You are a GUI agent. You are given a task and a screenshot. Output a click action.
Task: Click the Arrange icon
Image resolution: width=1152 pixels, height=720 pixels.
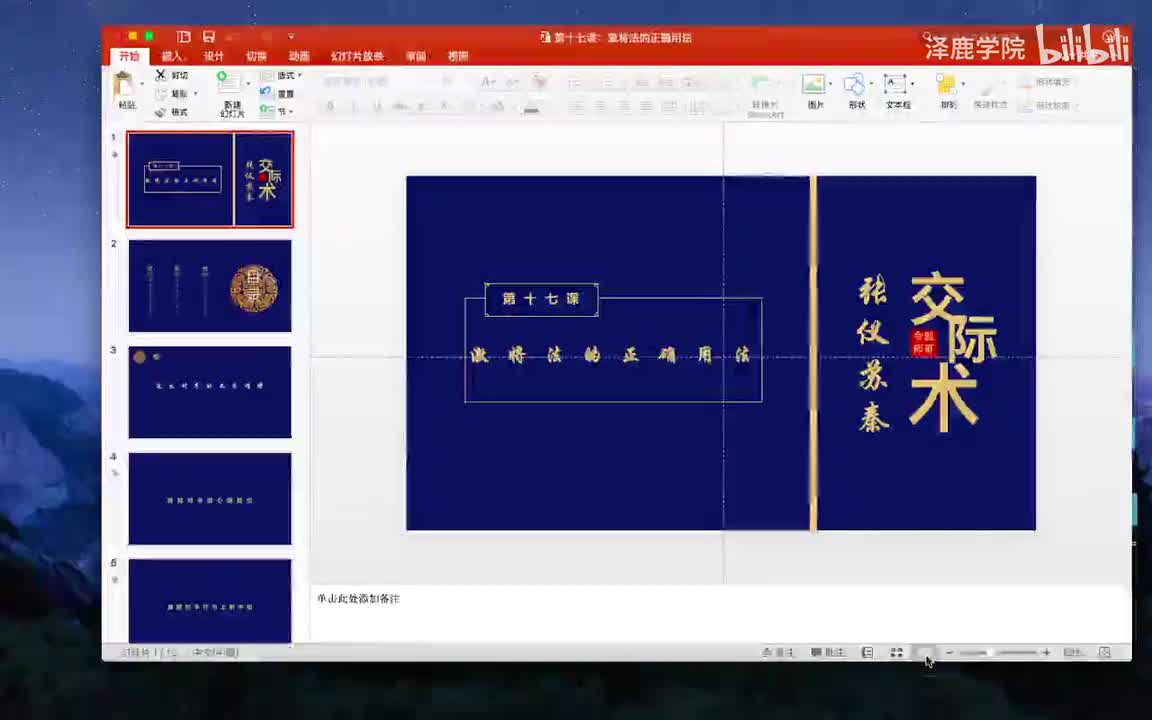tap(946, 84)
